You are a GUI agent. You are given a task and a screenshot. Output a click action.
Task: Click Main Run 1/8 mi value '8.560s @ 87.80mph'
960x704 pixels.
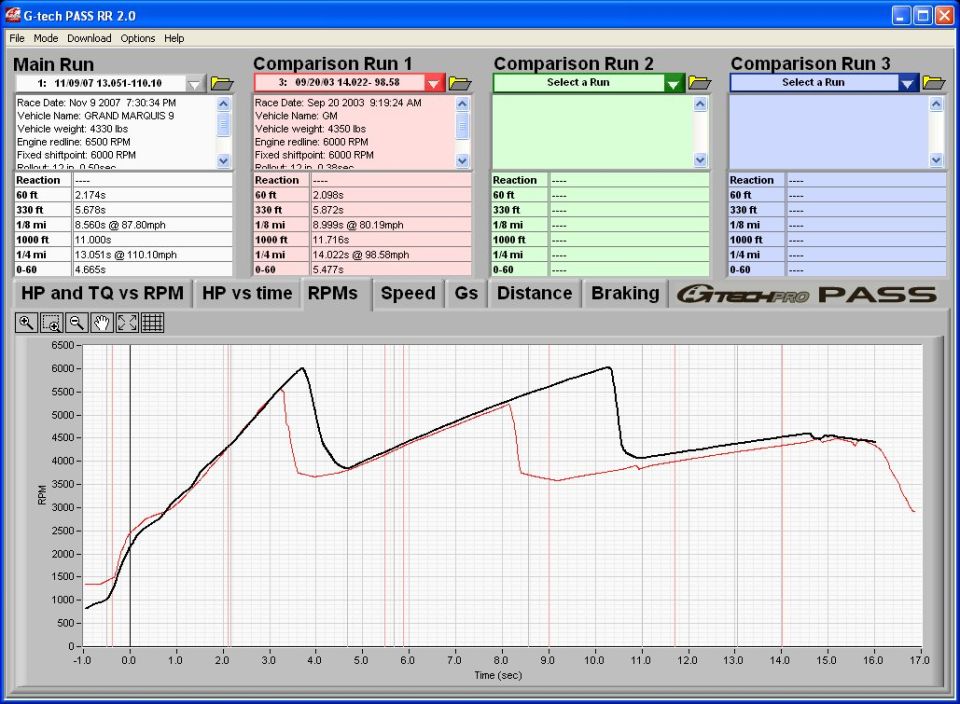120,225
